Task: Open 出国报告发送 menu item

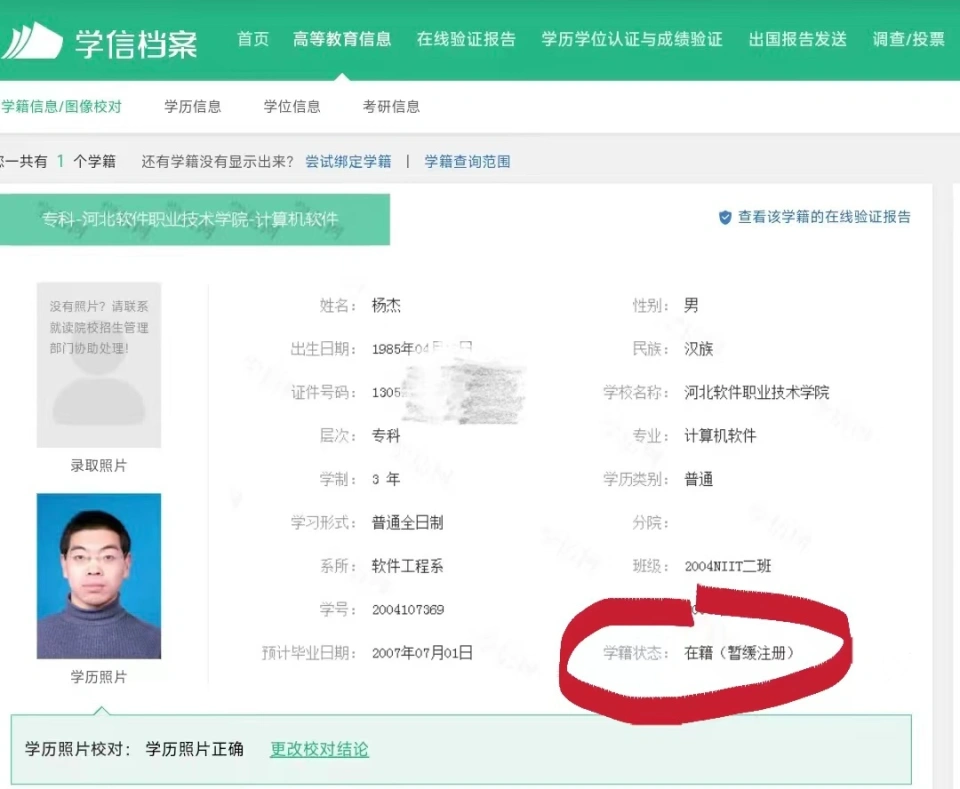Action: point(798,39)
